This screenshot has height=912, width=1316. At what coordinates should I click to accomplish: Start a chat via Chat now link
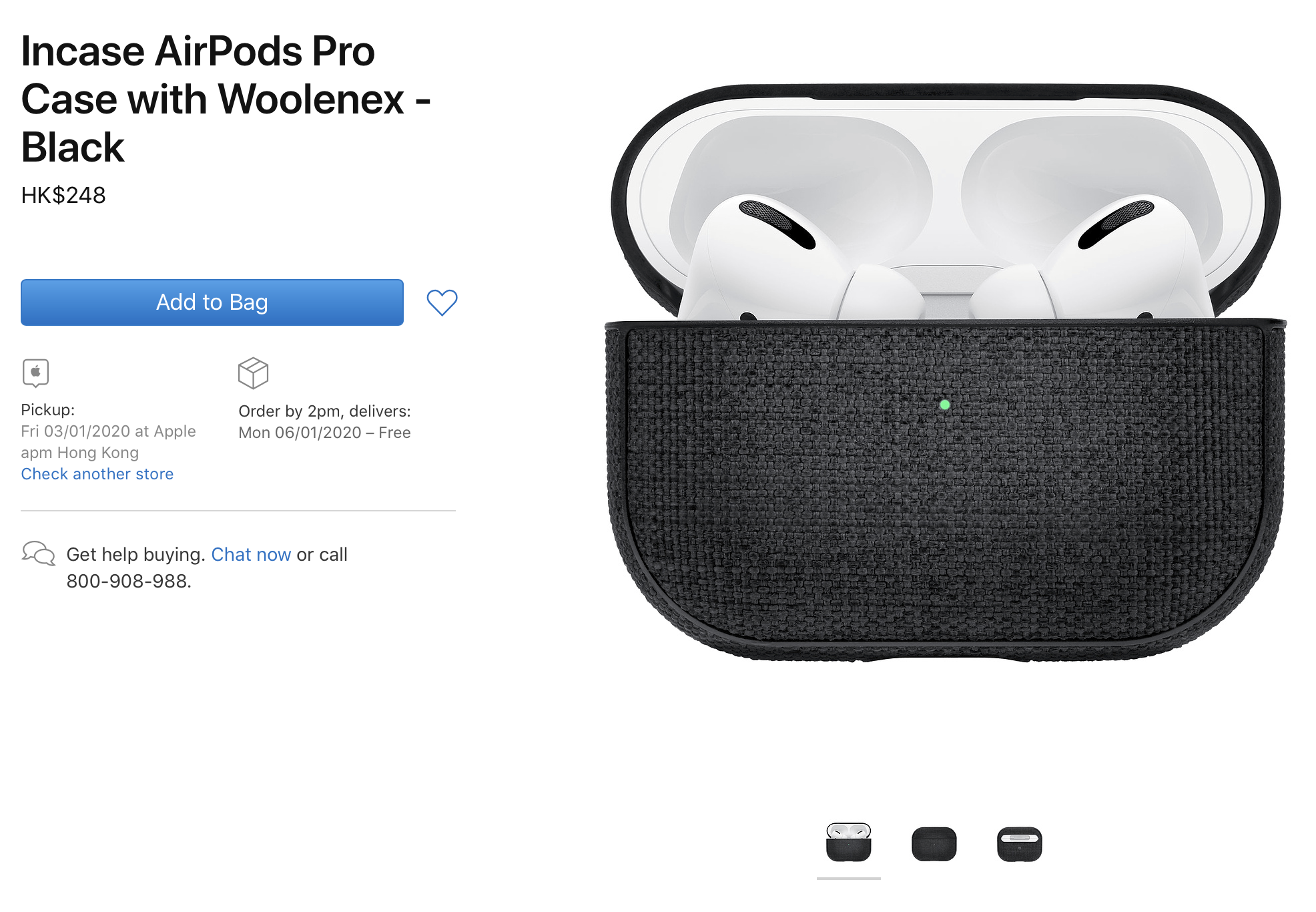point(251,555)
